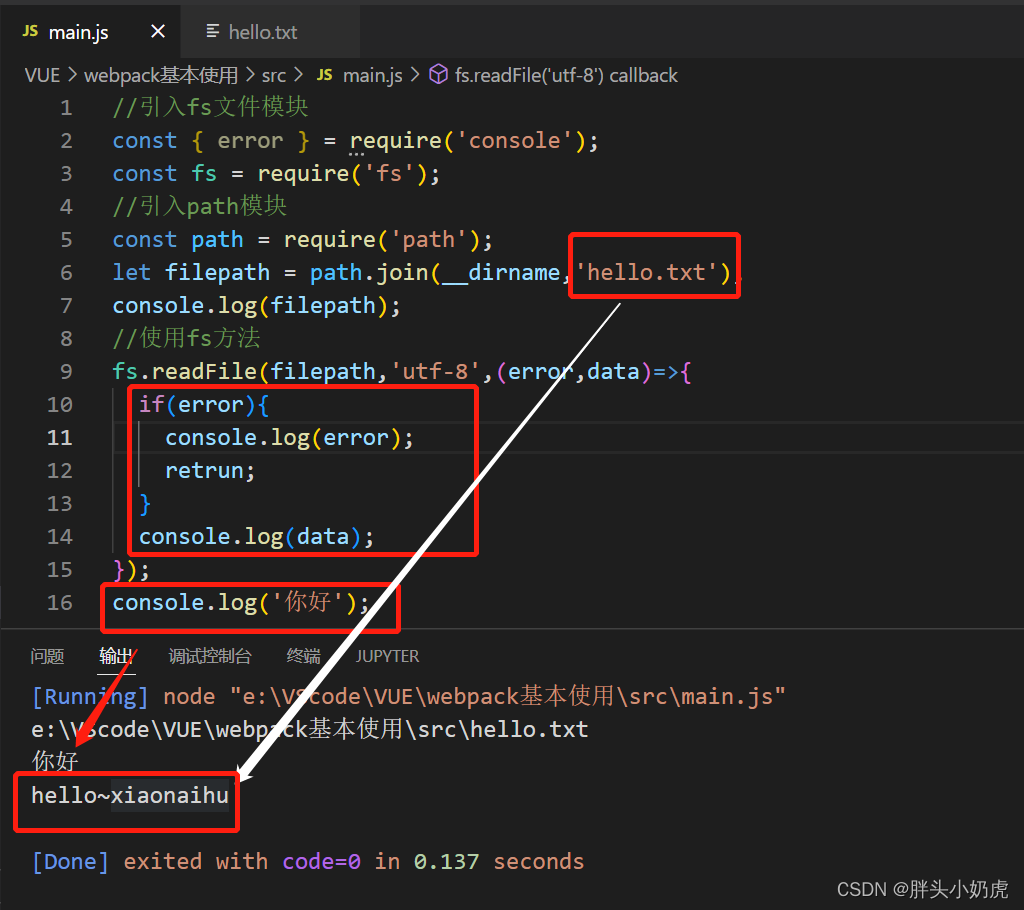Expand the webpack基本使用 breadcrumb item

click(160, 74)
